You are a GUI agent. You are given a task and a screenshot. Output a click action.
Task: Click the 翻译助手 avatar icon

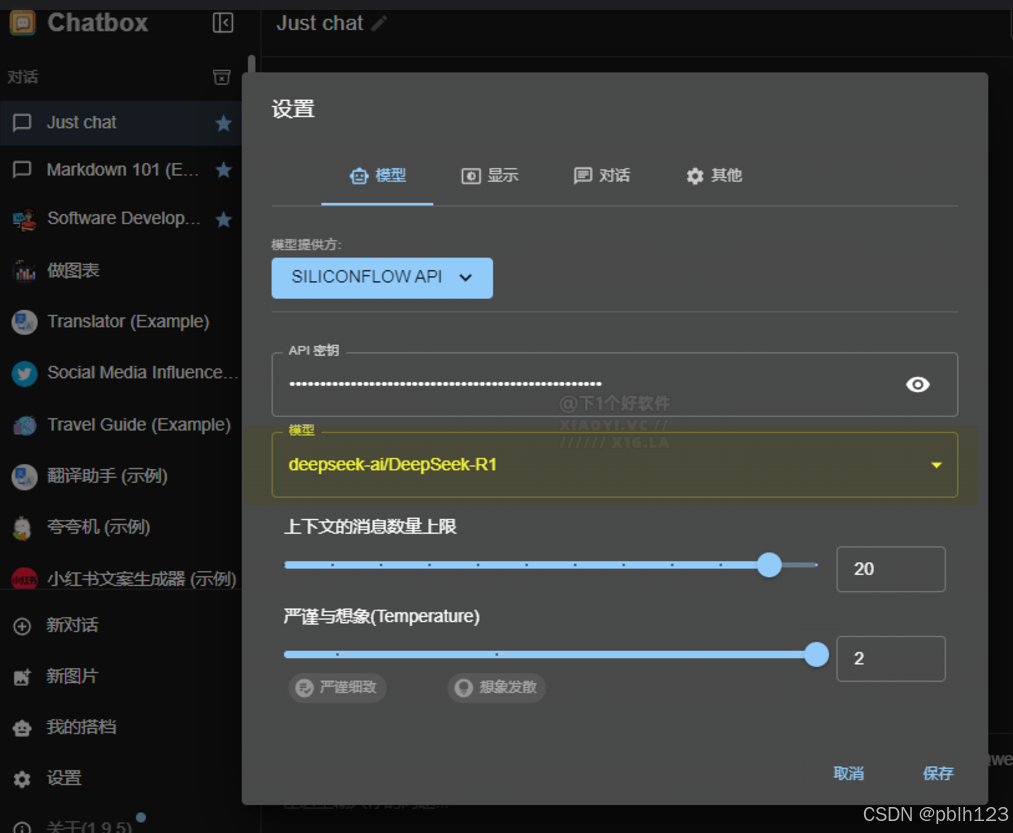(x=25, y=477)
